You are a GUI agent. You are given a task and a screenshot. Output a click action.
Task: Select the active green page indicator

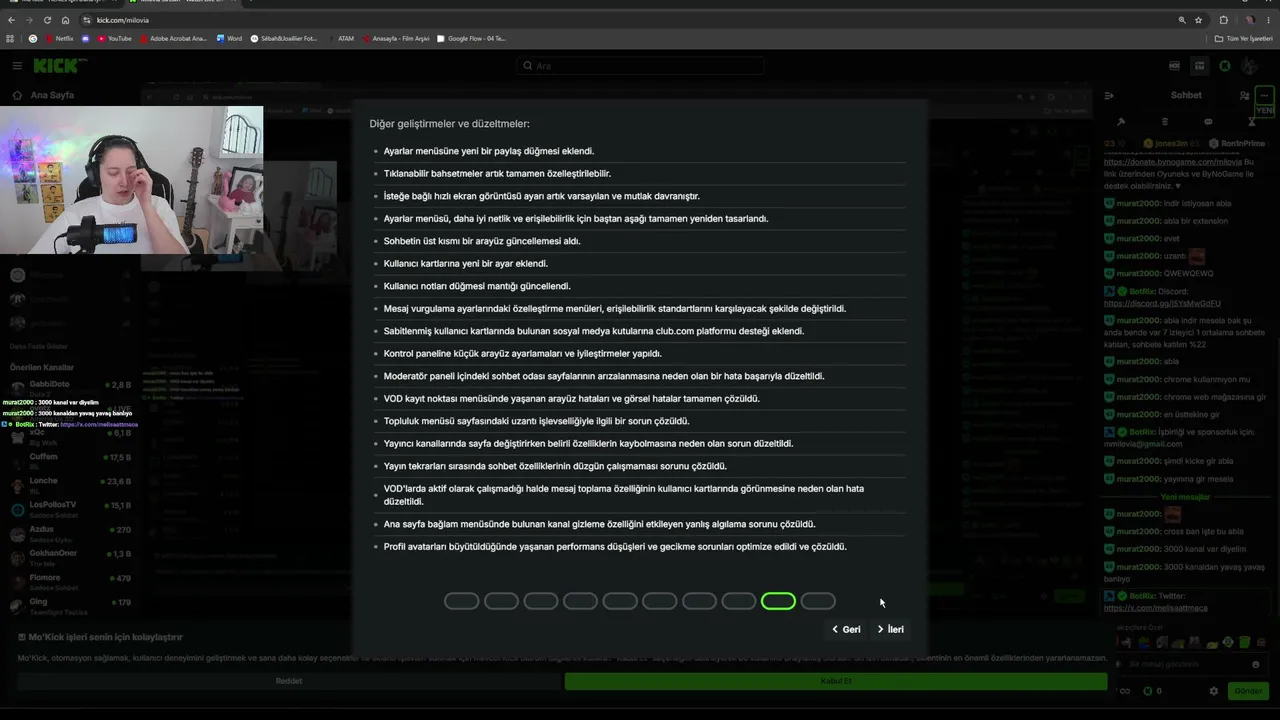click(778, 601)
